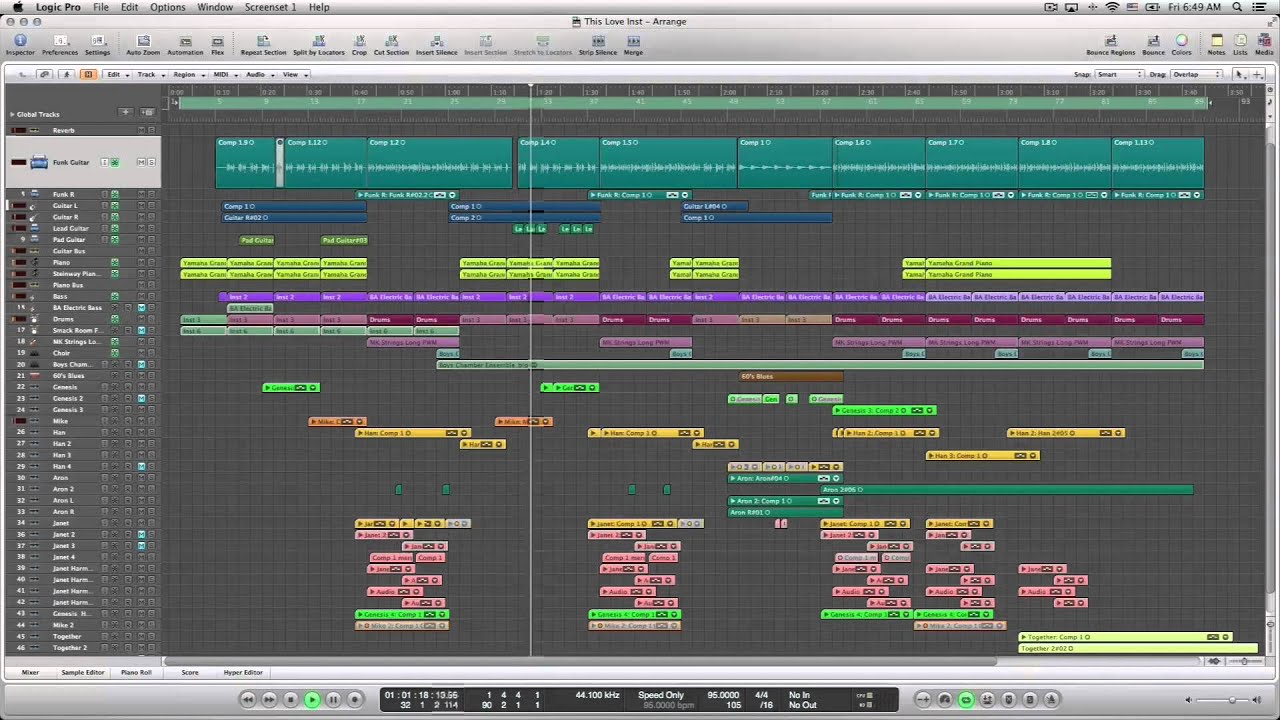Open the Arrange Track menu

tap(149, 74)
